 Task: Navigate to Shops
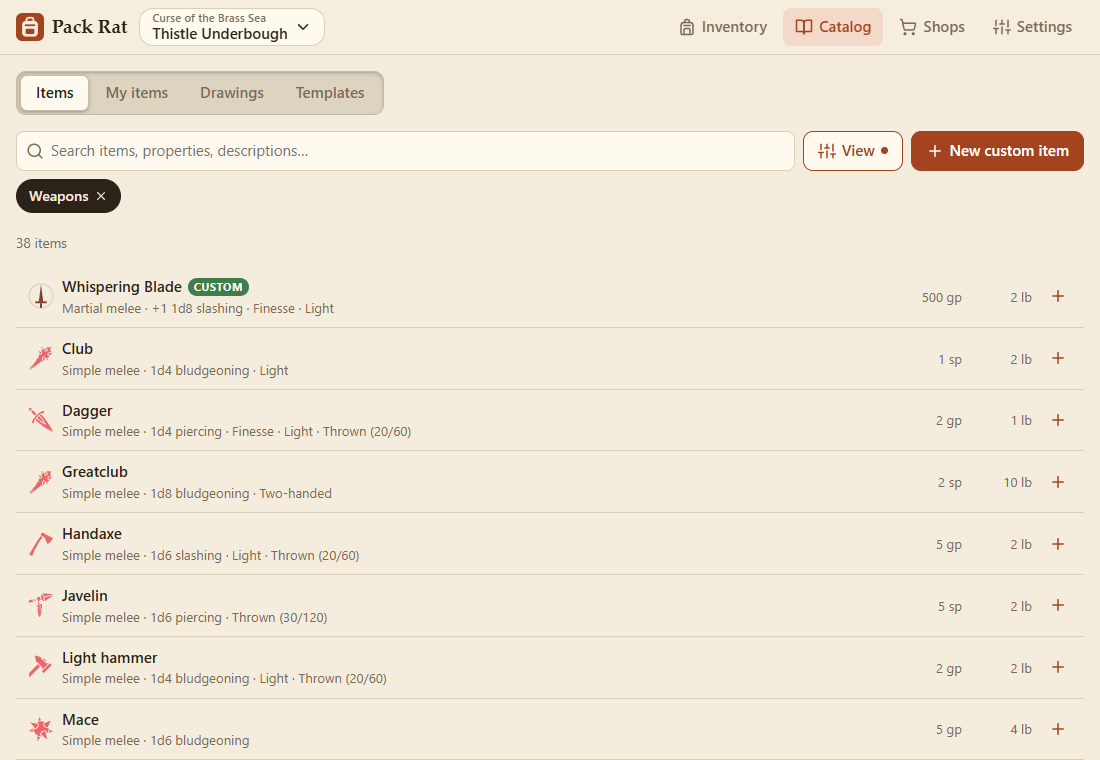pos(932,27)
